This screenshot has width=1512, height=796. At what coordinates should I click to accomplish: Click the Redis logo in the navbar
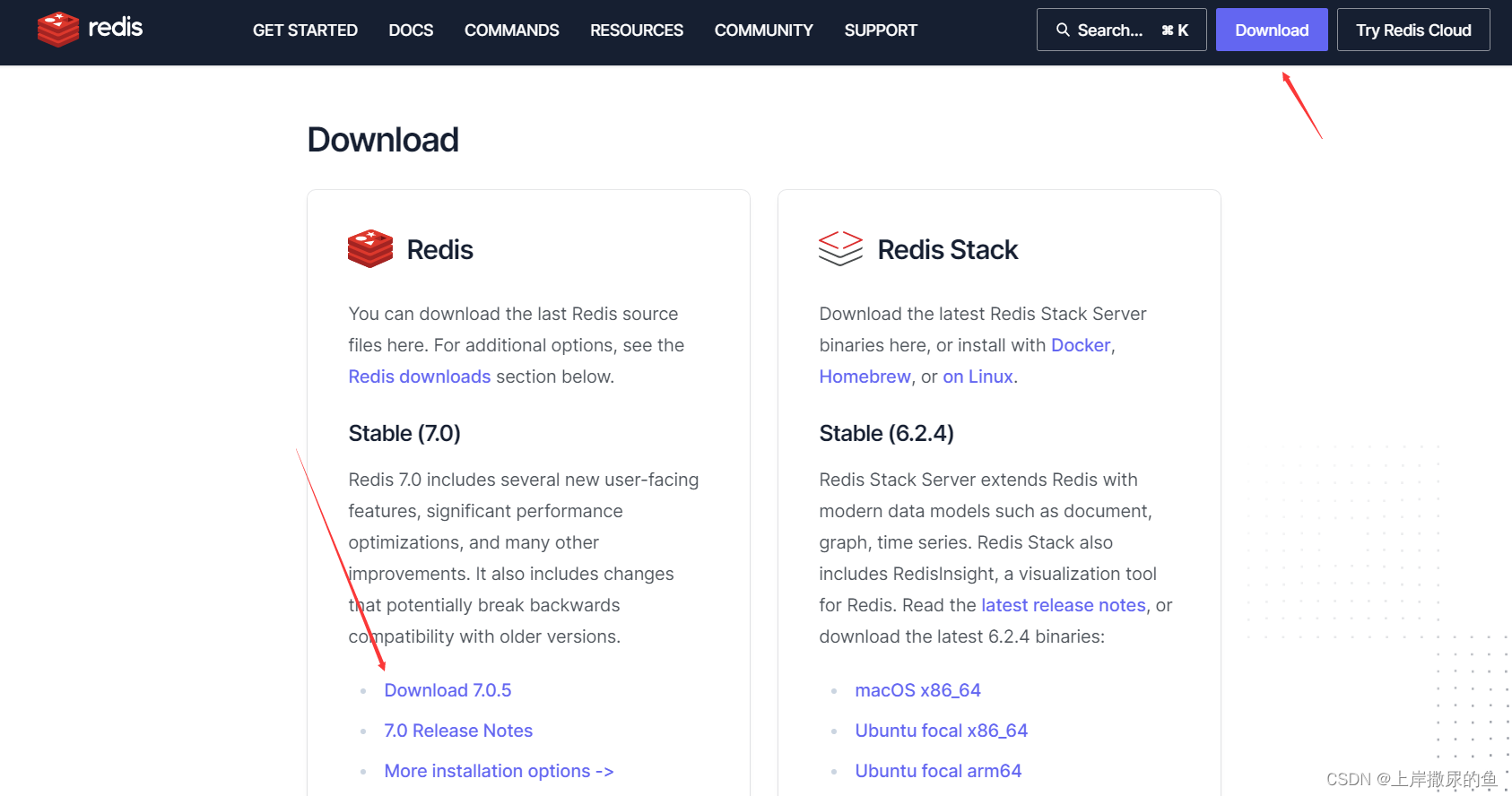coord(90,30)
